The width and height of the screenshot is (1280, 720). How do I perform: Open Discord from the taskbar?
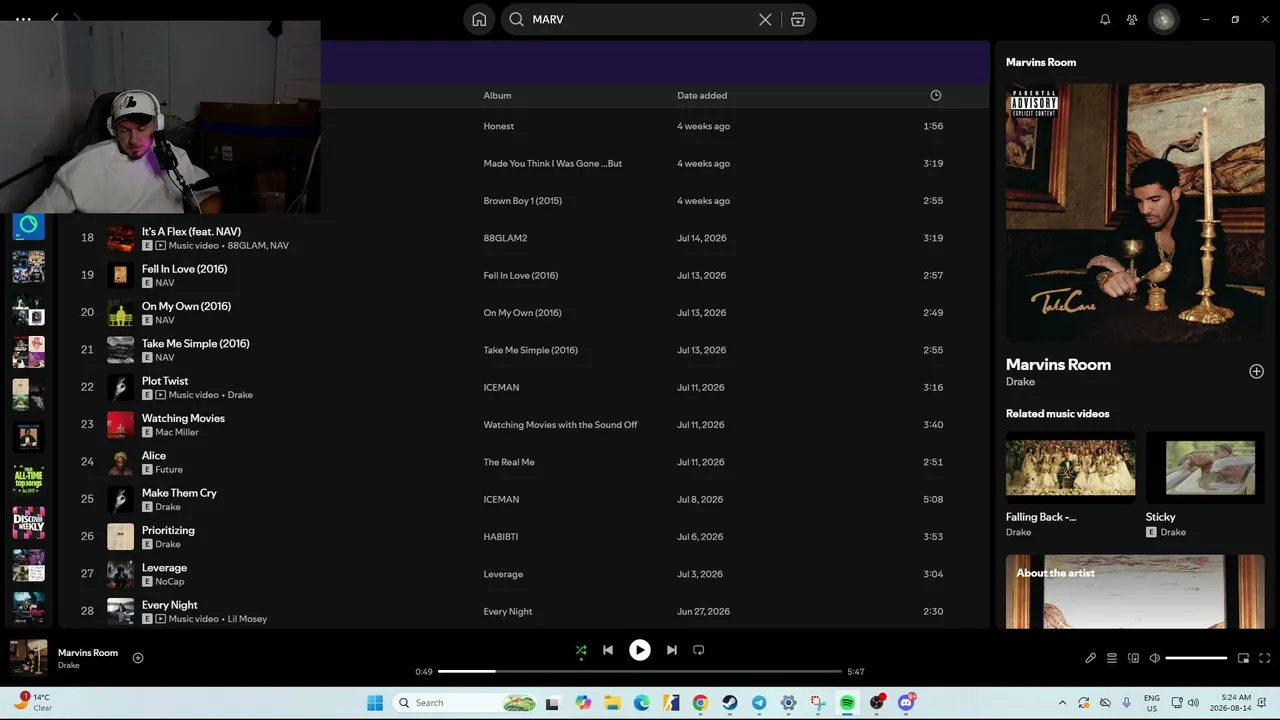(x=906, y=703)
